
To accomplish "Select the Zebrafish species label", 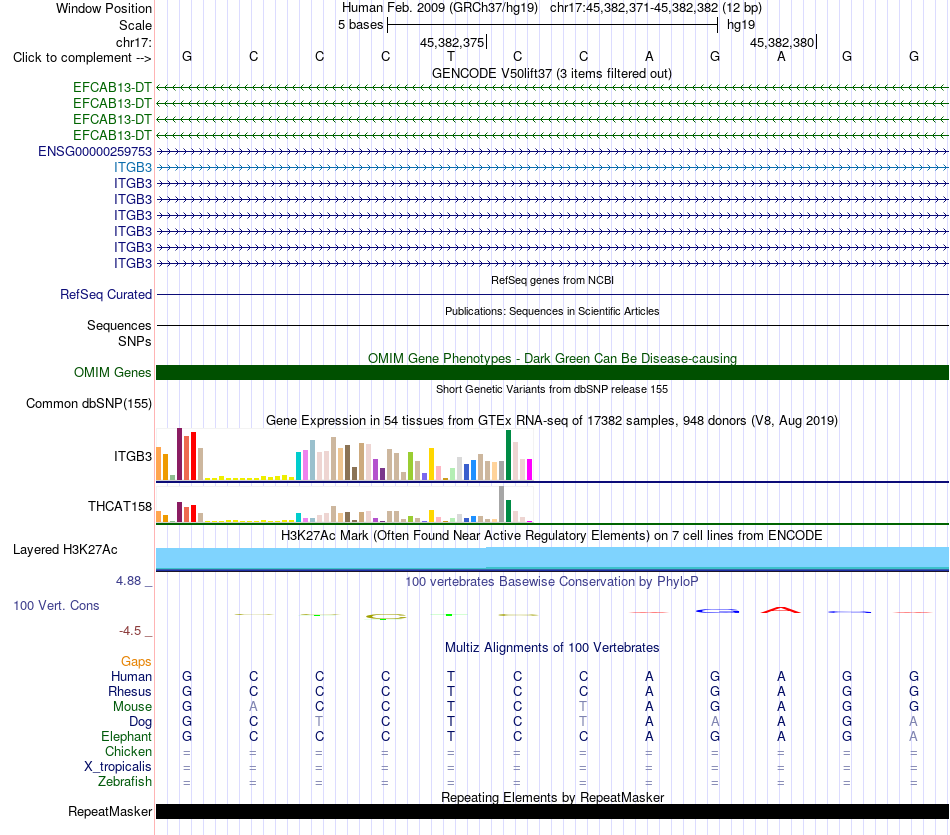I will point(125,782).
